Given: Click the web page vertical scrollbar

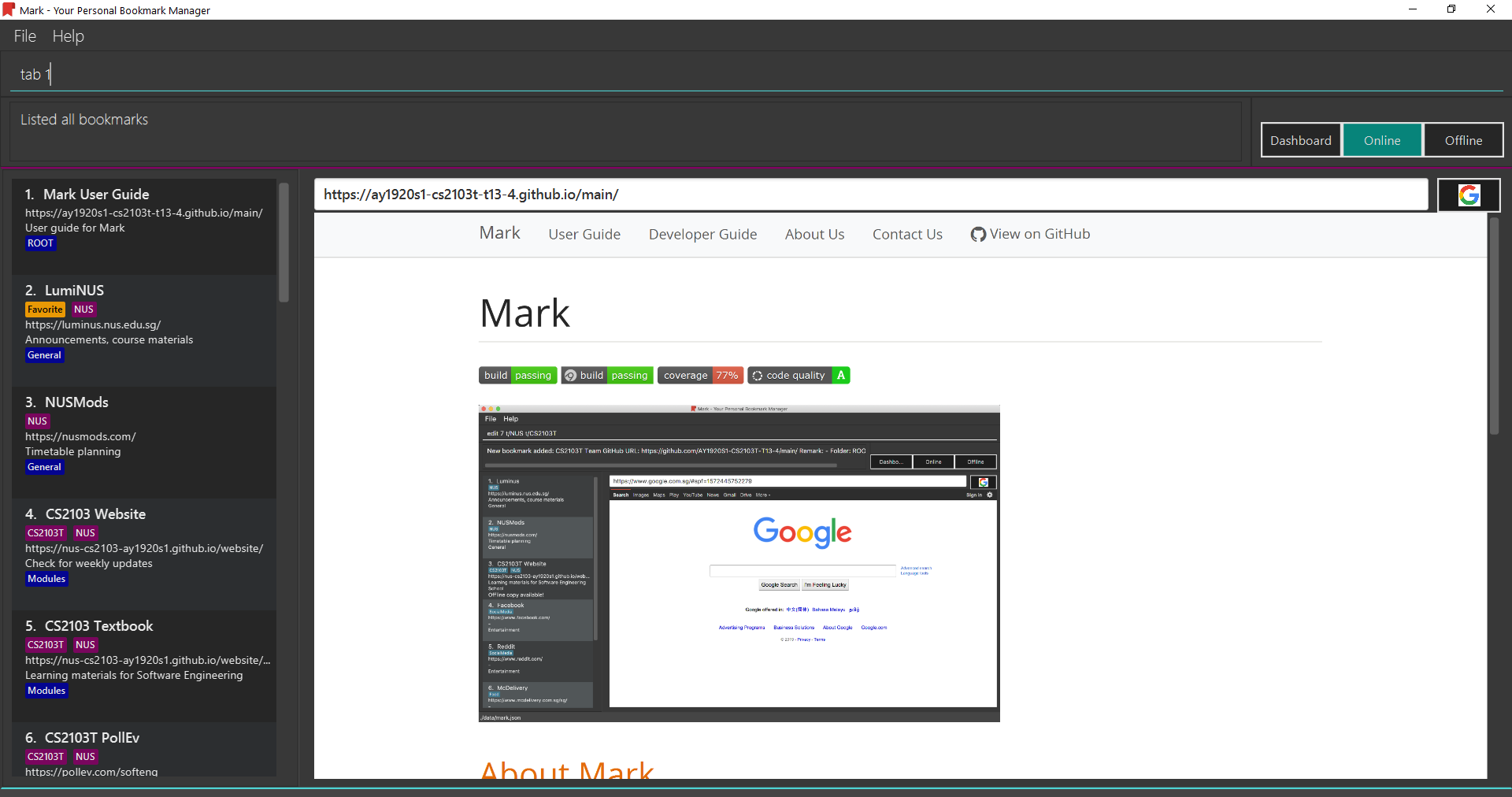Looking at the screenshot, I should coord(1494,326).
